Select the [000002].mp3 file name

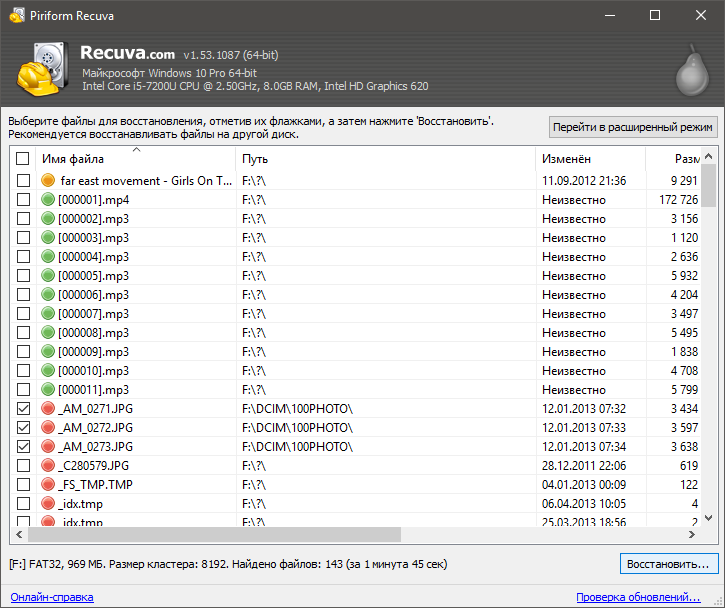(x=93, y=219)
